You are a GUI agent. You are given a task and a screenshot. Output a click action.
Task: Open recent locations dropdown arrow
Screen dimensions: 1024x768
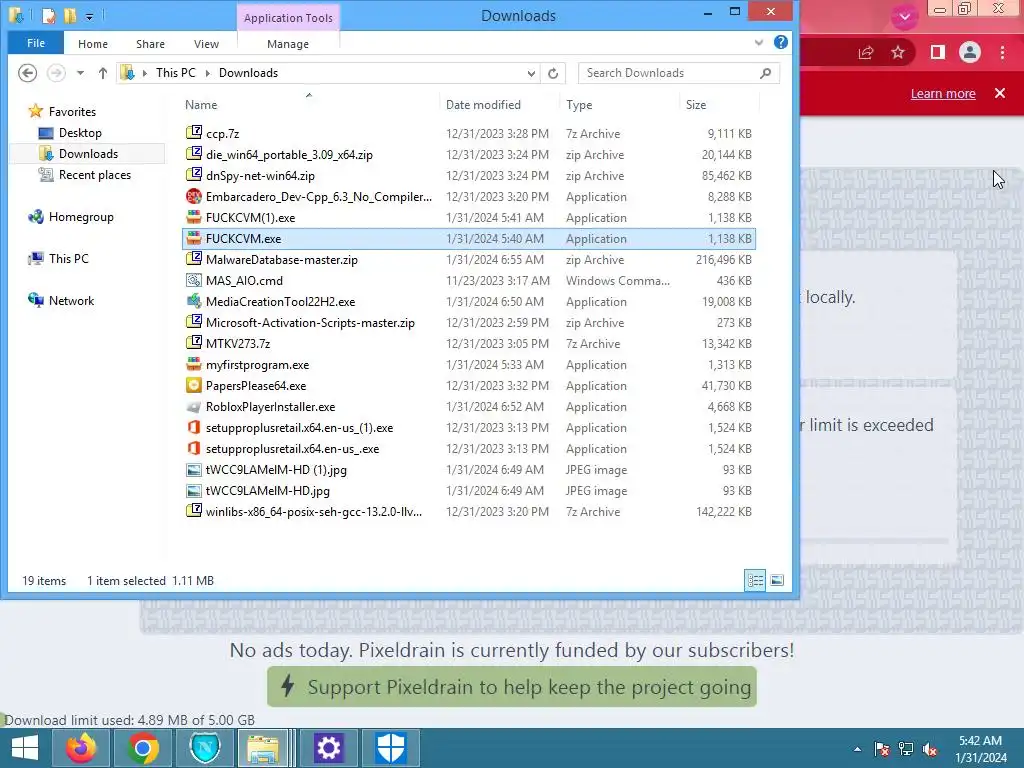tap(80, 73)
